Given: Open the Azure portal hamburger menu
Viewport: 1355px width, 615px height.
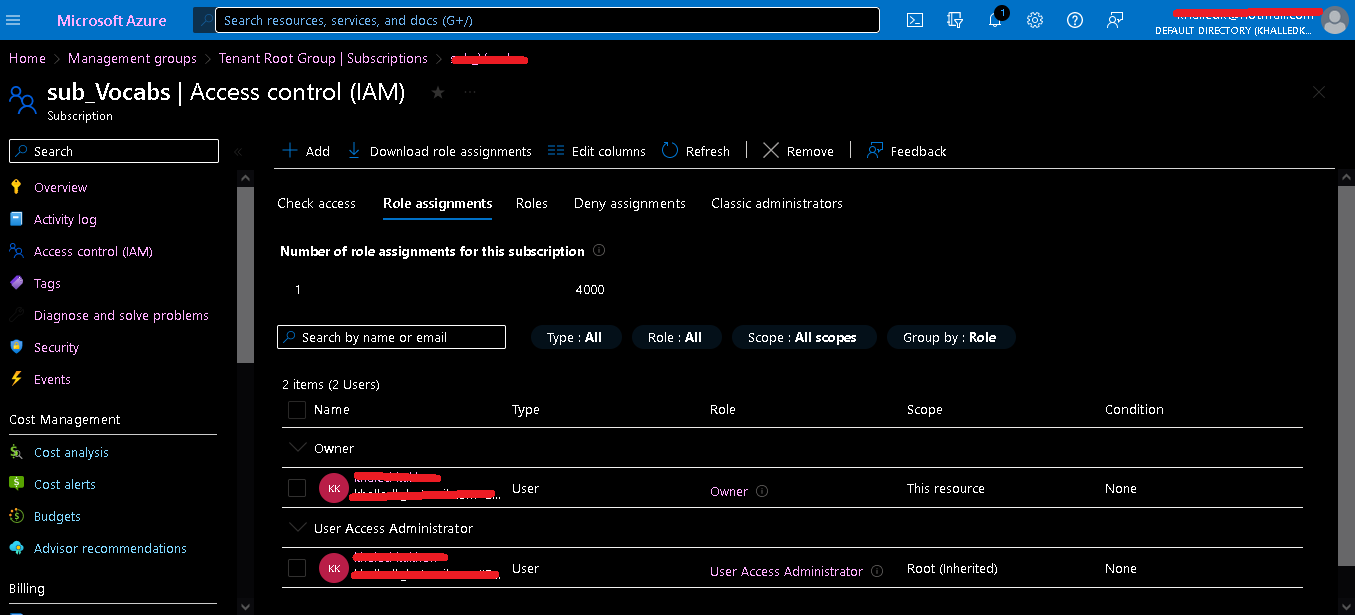Looking at the screenshot, I should click(14, 20).
